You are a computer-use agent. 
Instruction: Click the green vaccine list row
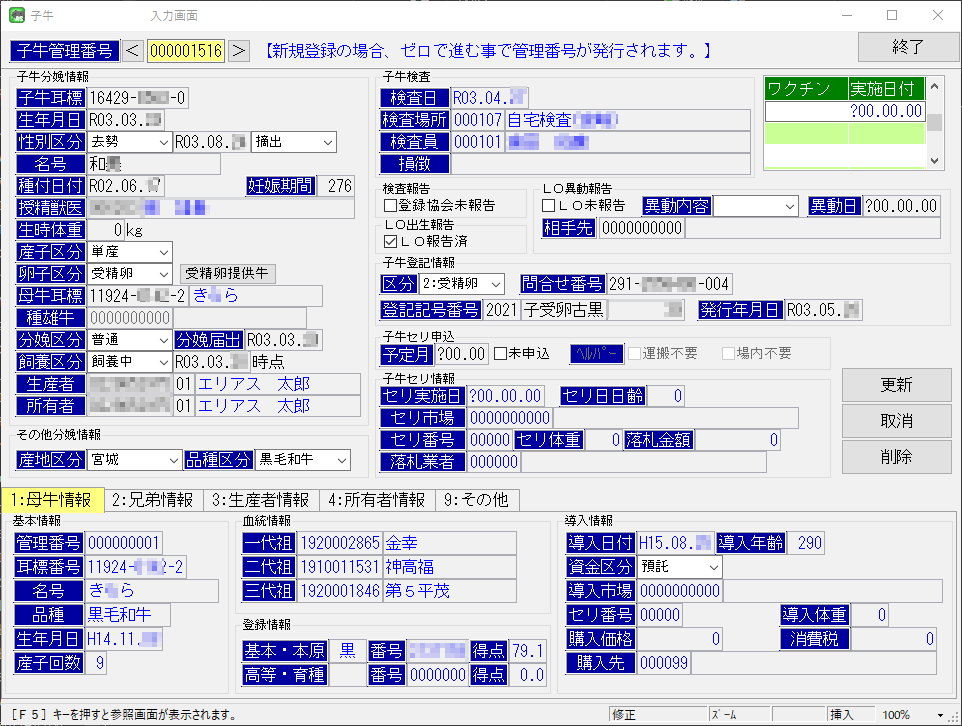[x=845, y=133]
